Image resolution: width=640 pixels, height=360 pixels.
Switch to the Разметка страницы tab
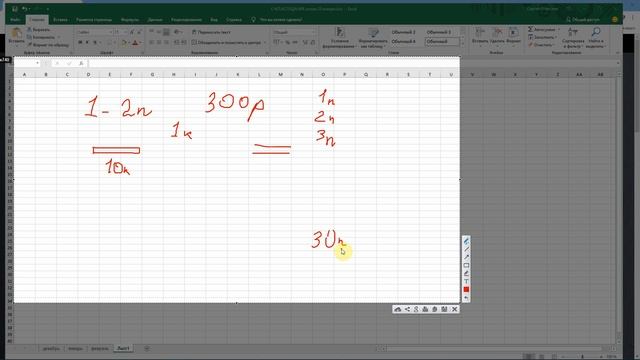tap(94, 20)
